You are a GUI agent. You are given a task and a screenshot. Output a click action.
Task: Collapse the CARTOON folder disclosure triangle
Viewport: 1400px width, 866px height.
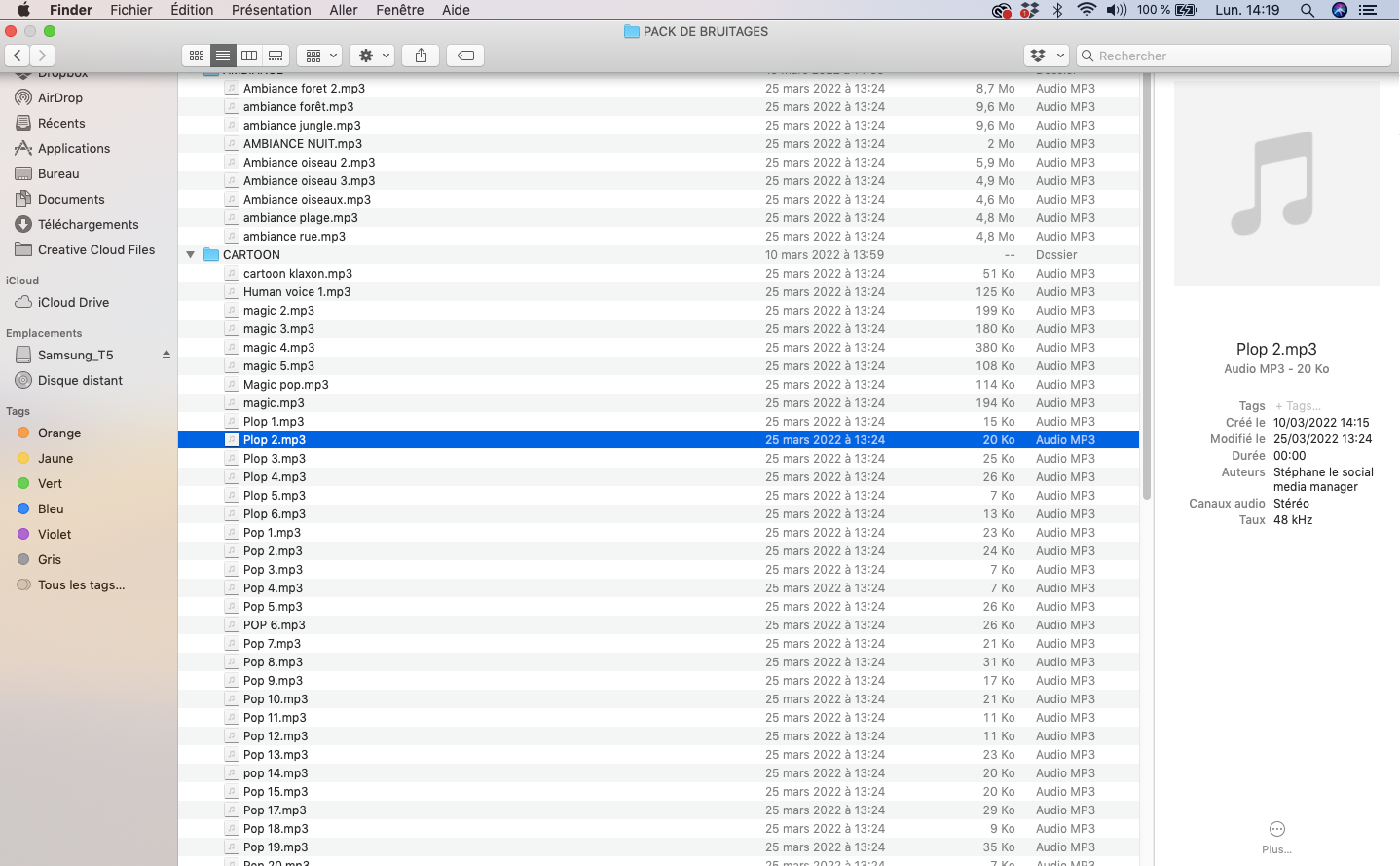click(x=191, y=255)
